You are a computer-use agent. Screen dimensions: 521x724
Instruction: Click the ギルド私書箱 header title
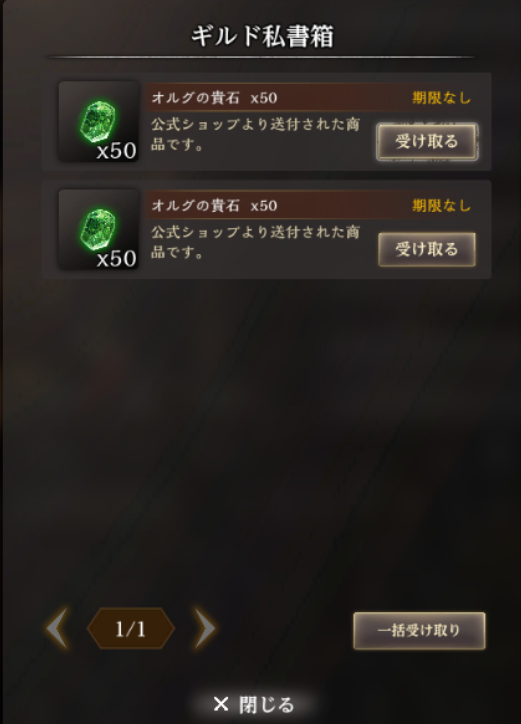(262, 36)
